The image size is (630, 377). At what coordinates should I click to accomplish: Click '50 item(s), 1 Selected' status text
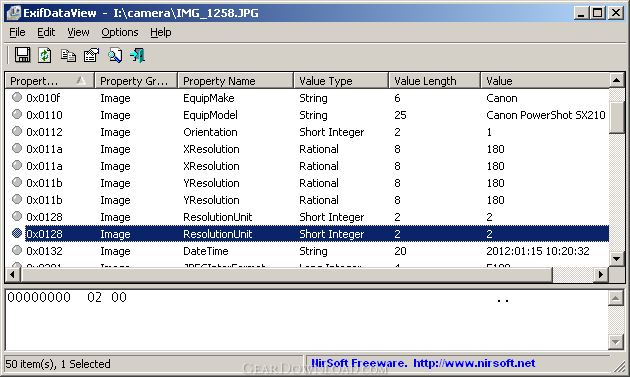[58, 364]
